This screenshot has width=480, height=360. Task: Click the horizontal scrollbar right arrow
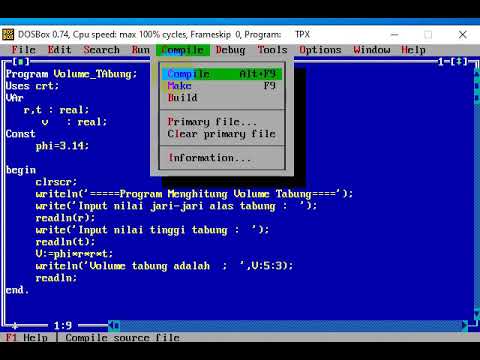coord(465,325)
